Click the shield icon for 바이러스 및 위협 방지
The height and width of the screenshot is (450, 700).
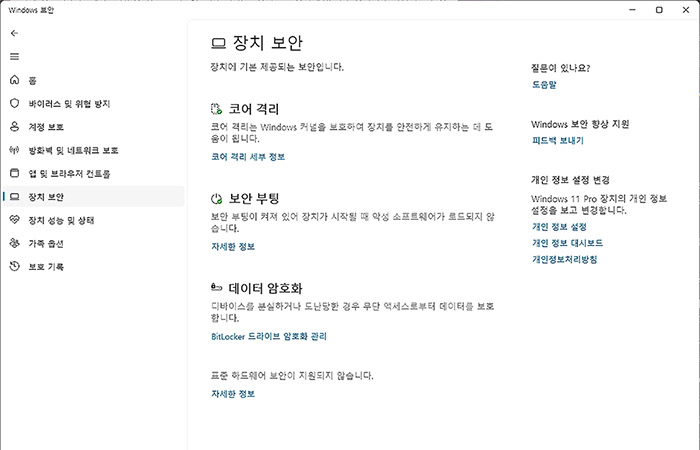(14, 103)
